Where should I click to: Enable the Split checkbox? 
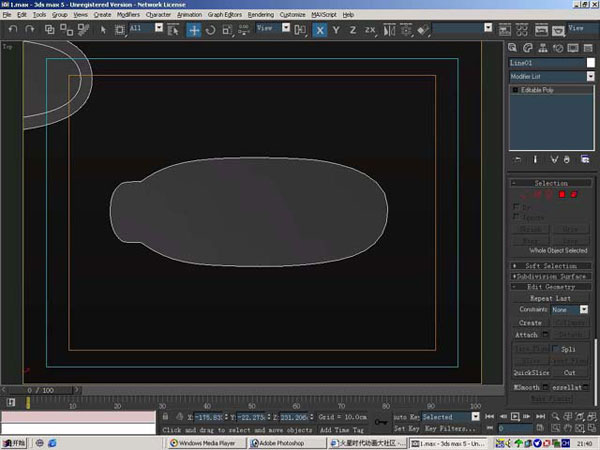coord(555,349)
